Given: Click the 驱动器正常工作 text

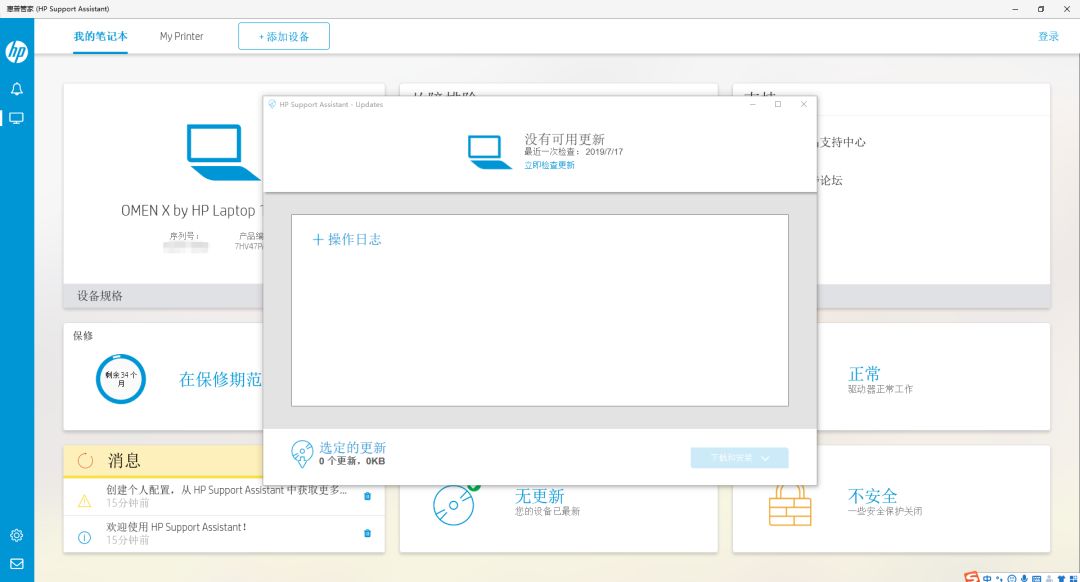Looking at the screenshot, I should (x=880, y=389).
